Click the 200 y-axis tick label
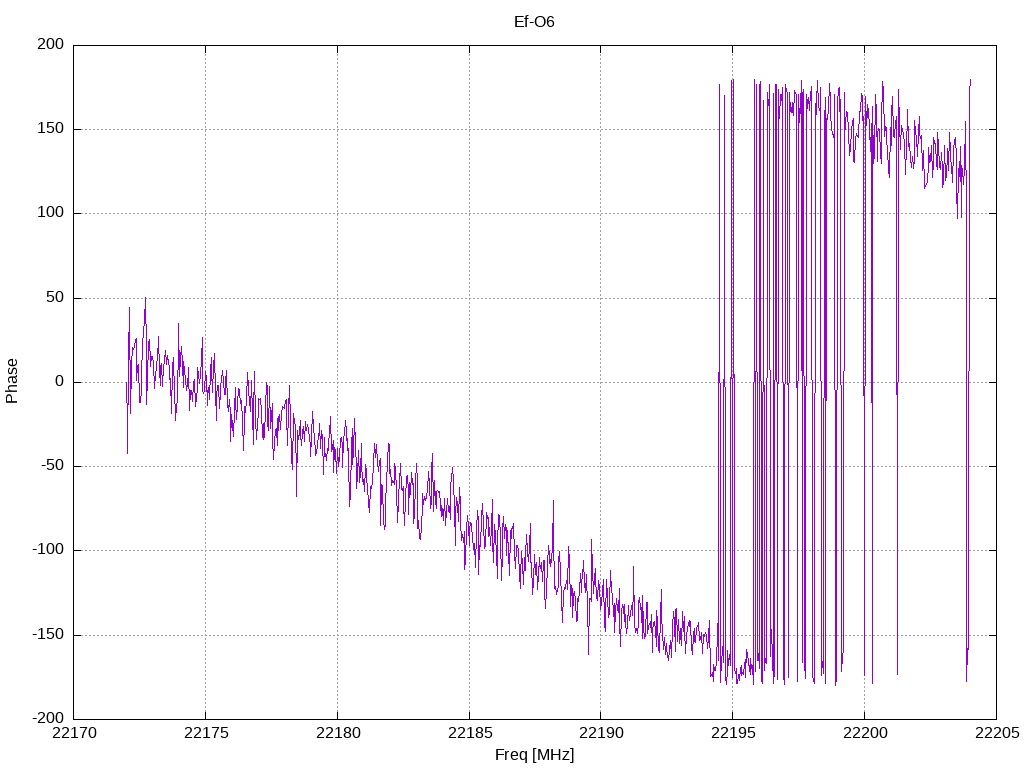The height and width of the screenshot is (768, 1024). pos(51,44)
